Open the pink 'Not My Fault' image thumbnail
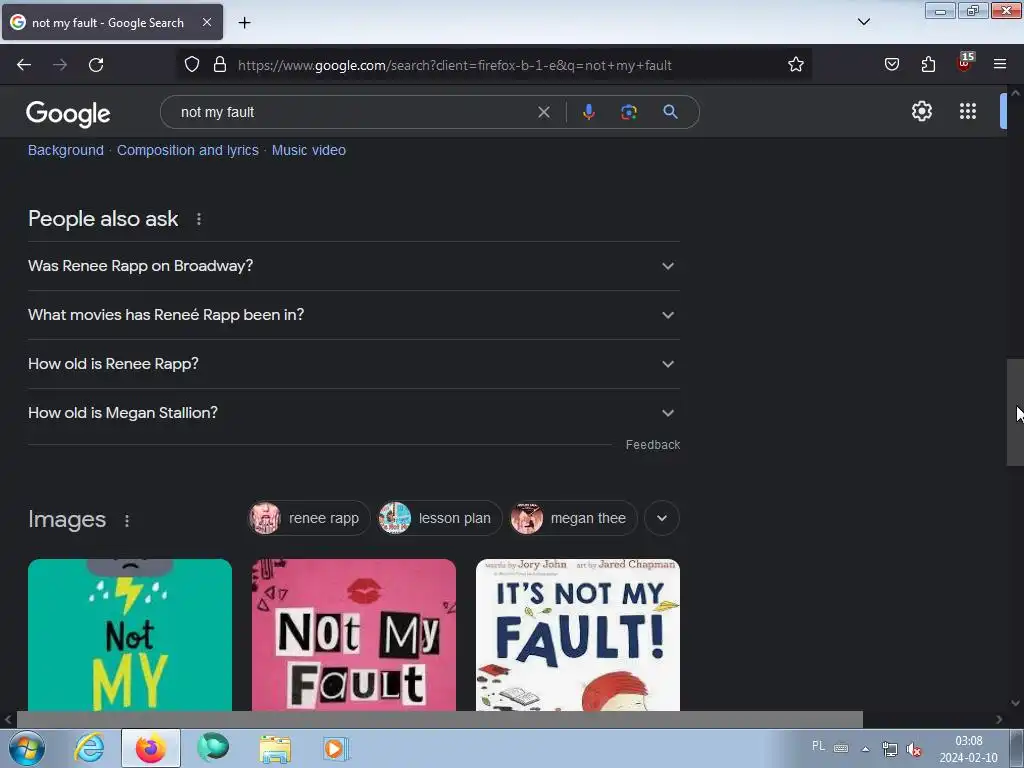 [354, 635]
